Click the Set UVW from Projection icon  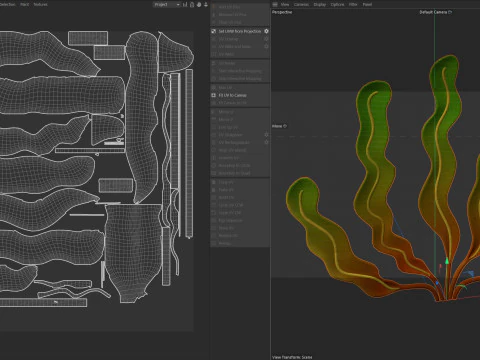214,31
